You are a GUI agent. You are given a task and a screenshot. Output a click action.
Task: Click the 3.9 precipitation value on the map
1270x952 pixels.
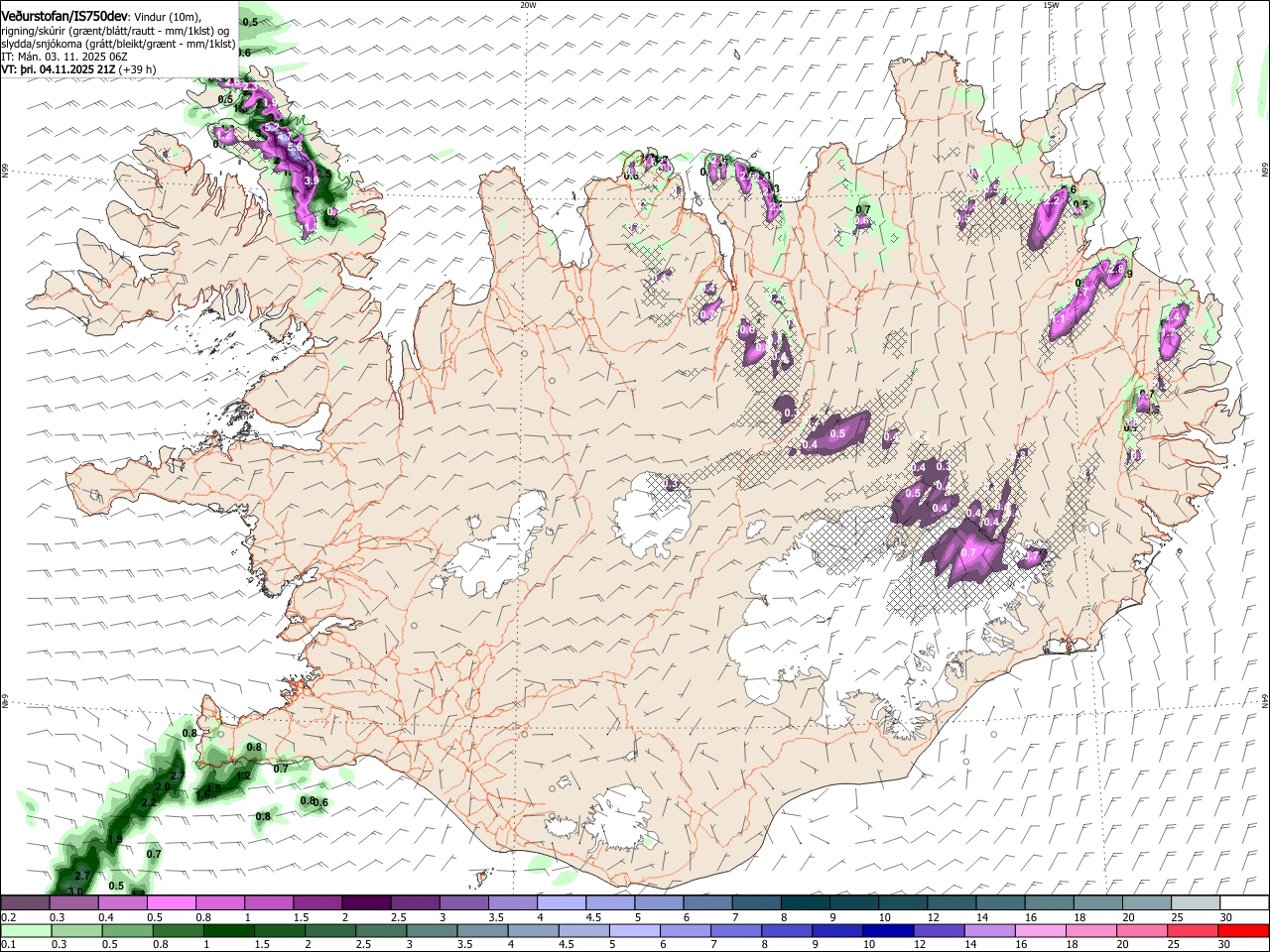click(x=311, y=181)
